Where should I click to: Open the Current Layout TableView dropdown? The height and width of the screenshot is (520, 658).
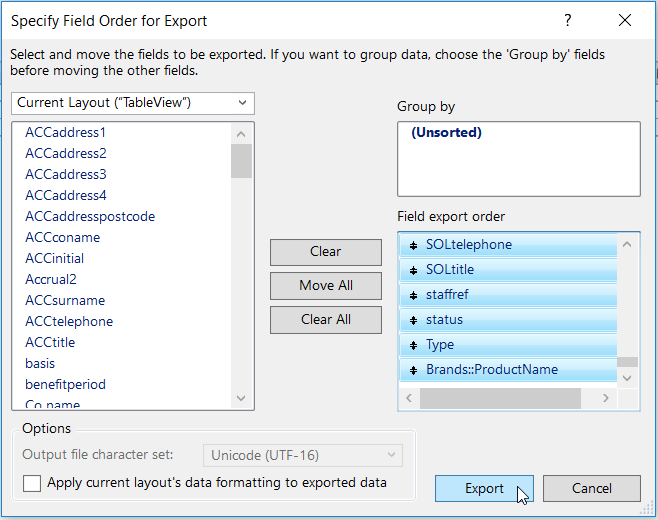point(133,103)
